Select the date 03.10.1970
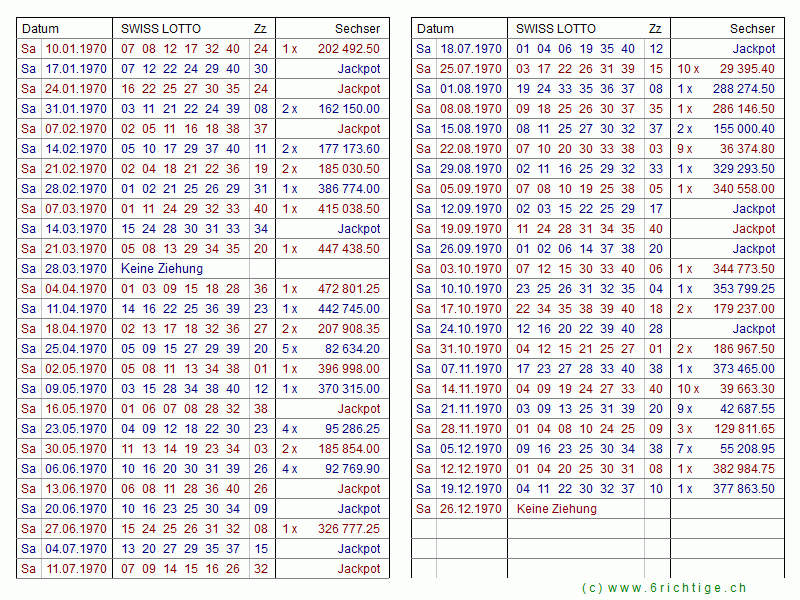 click(471, 269)
